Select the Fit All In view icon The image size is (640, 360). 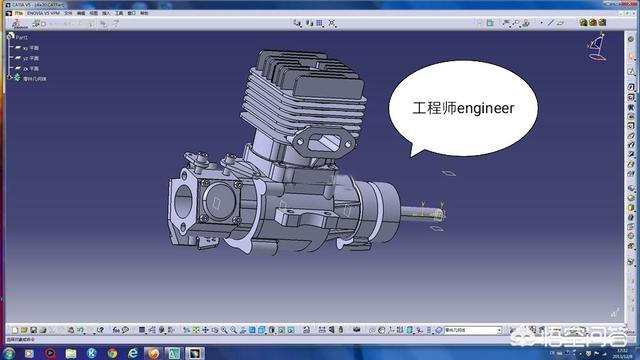click(x=196, y=330)
